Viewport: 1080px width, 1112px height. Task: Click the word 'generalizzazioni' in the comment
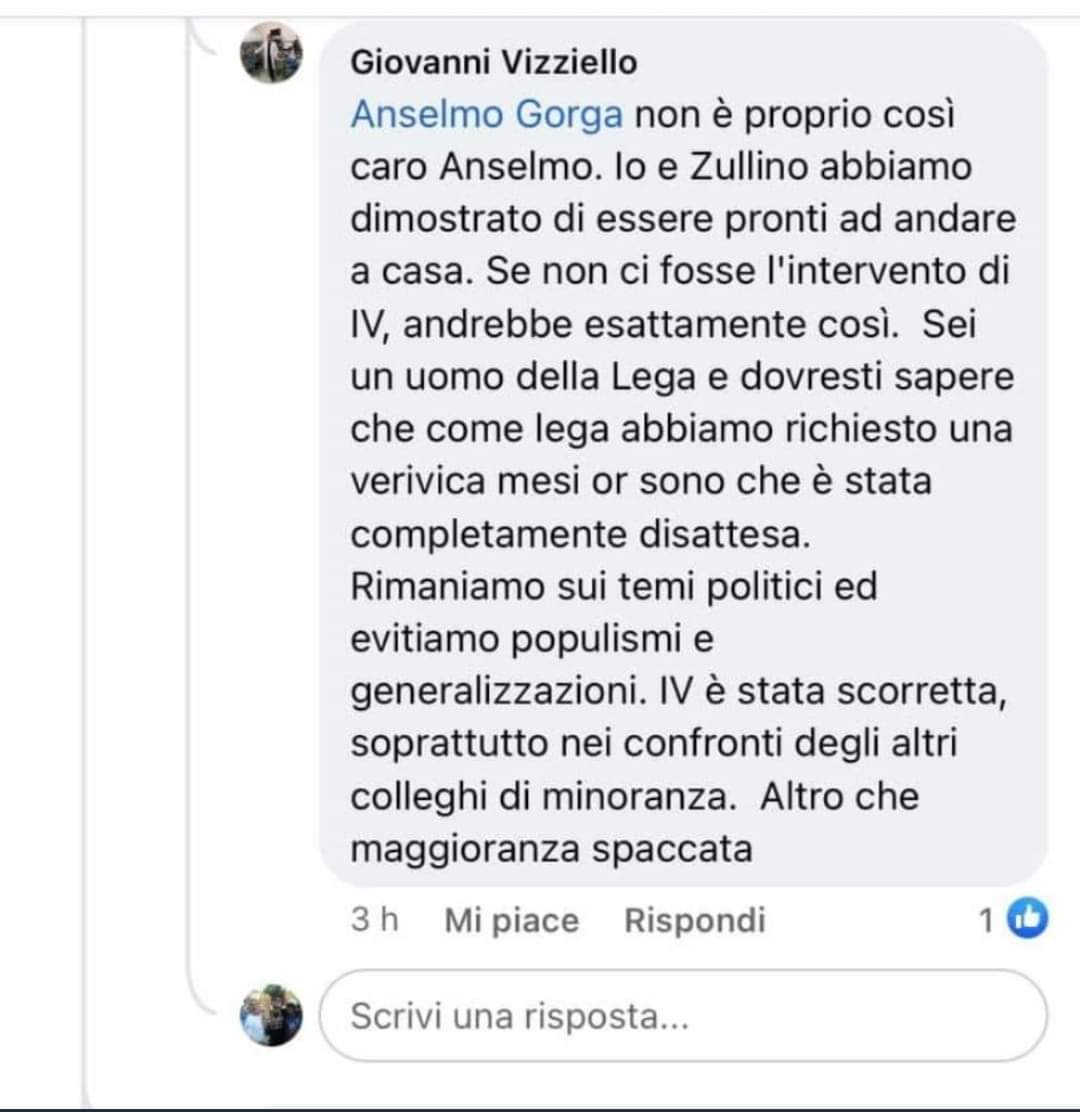496,692
